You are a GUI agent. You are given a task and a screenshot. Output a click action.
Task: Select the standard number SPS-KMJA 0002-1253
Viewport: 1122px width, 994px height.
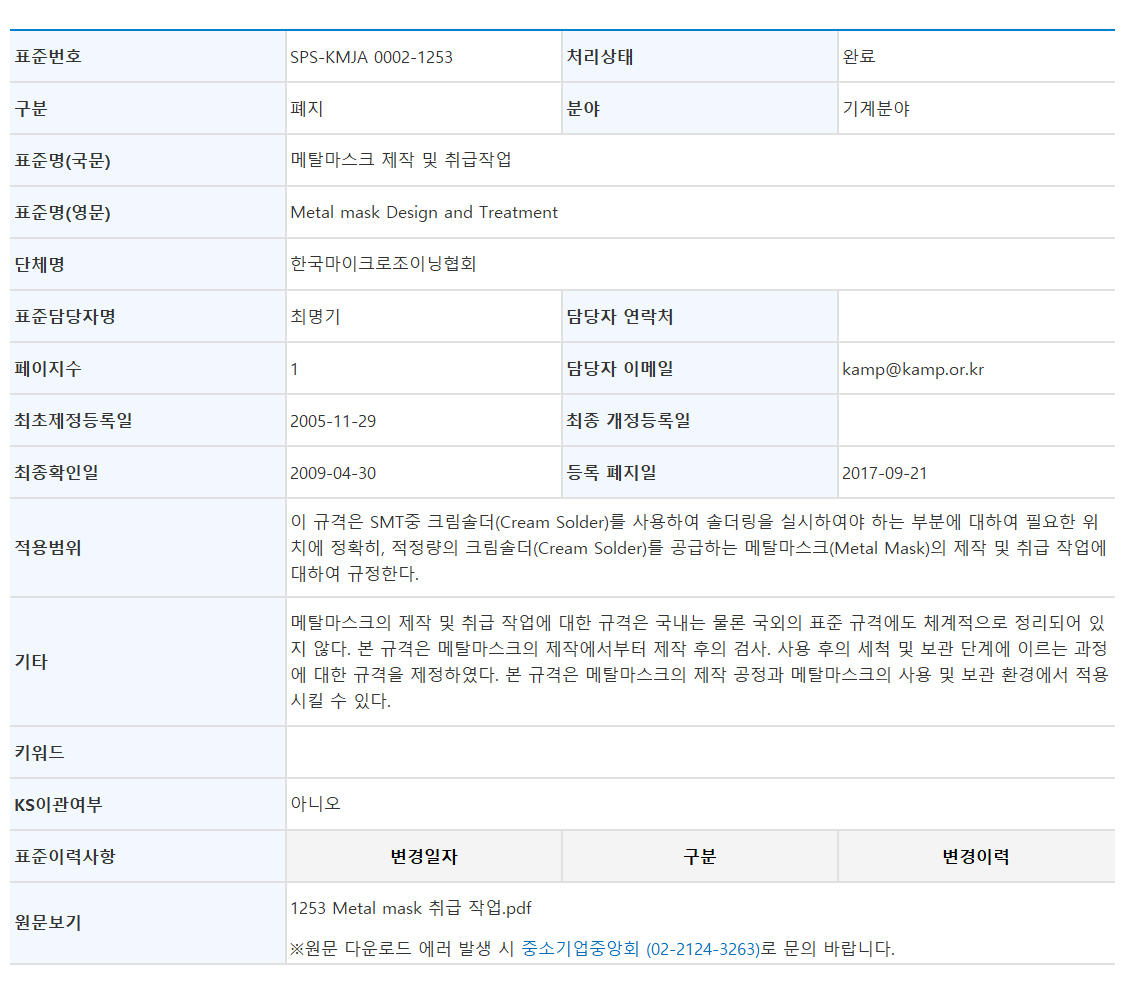coord(371,57)
